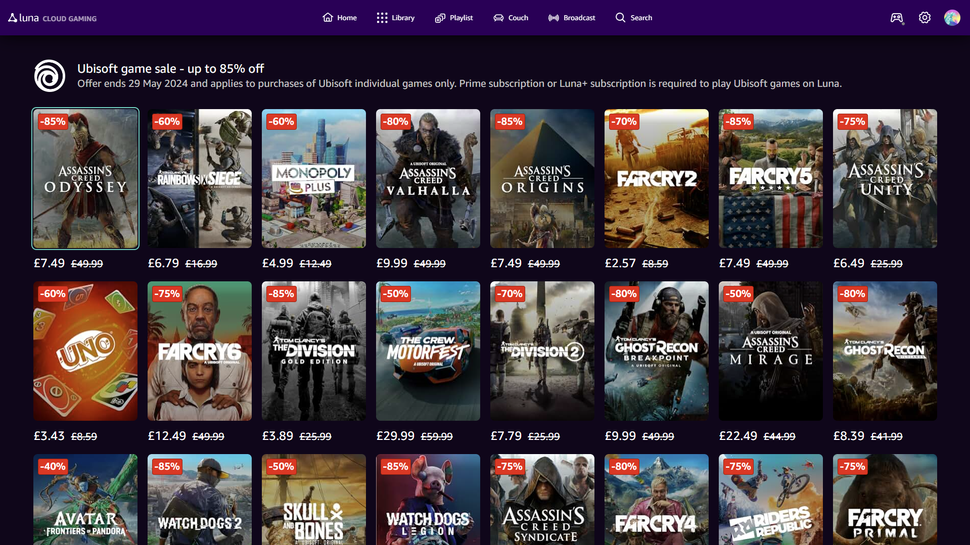Open the controller icon in the header
This screenshot has height=545, width=970.
coord(896,18)
